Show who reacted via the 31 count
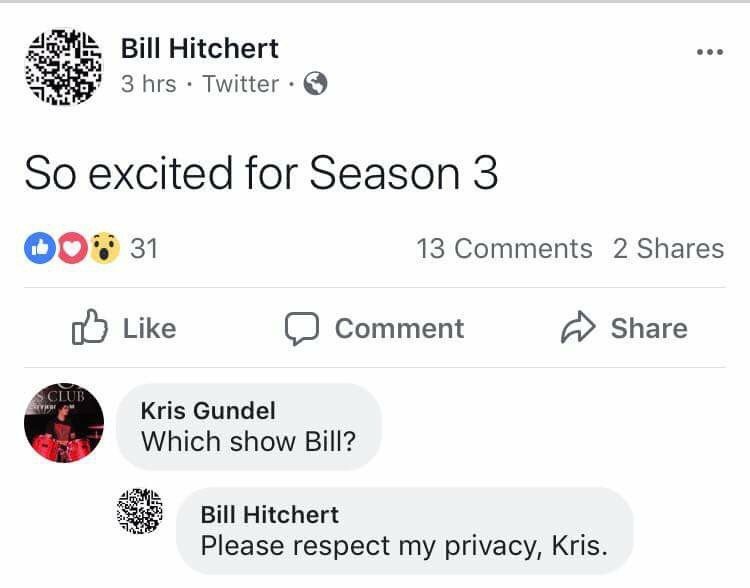Viewport: 750px width, 588px height. [x=144, y=248]
